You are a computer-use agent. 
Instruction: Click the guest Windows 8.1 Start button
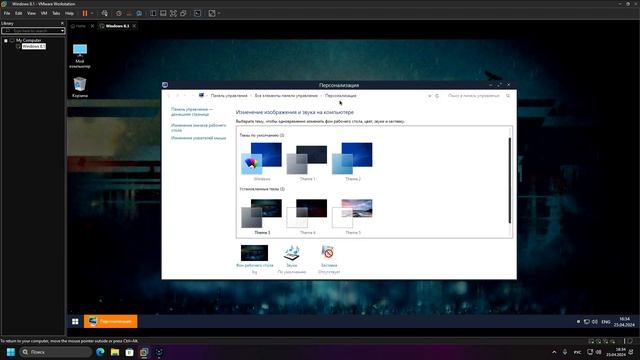point(75,322)
